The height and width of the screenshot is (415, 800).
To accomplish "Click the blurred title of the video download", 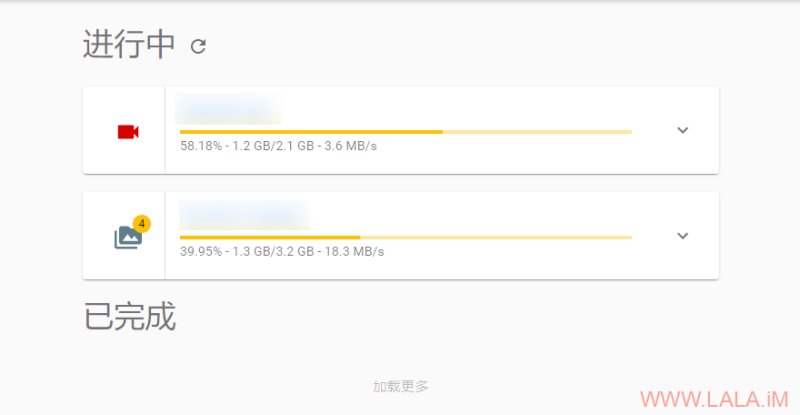I will coord(228,109).
